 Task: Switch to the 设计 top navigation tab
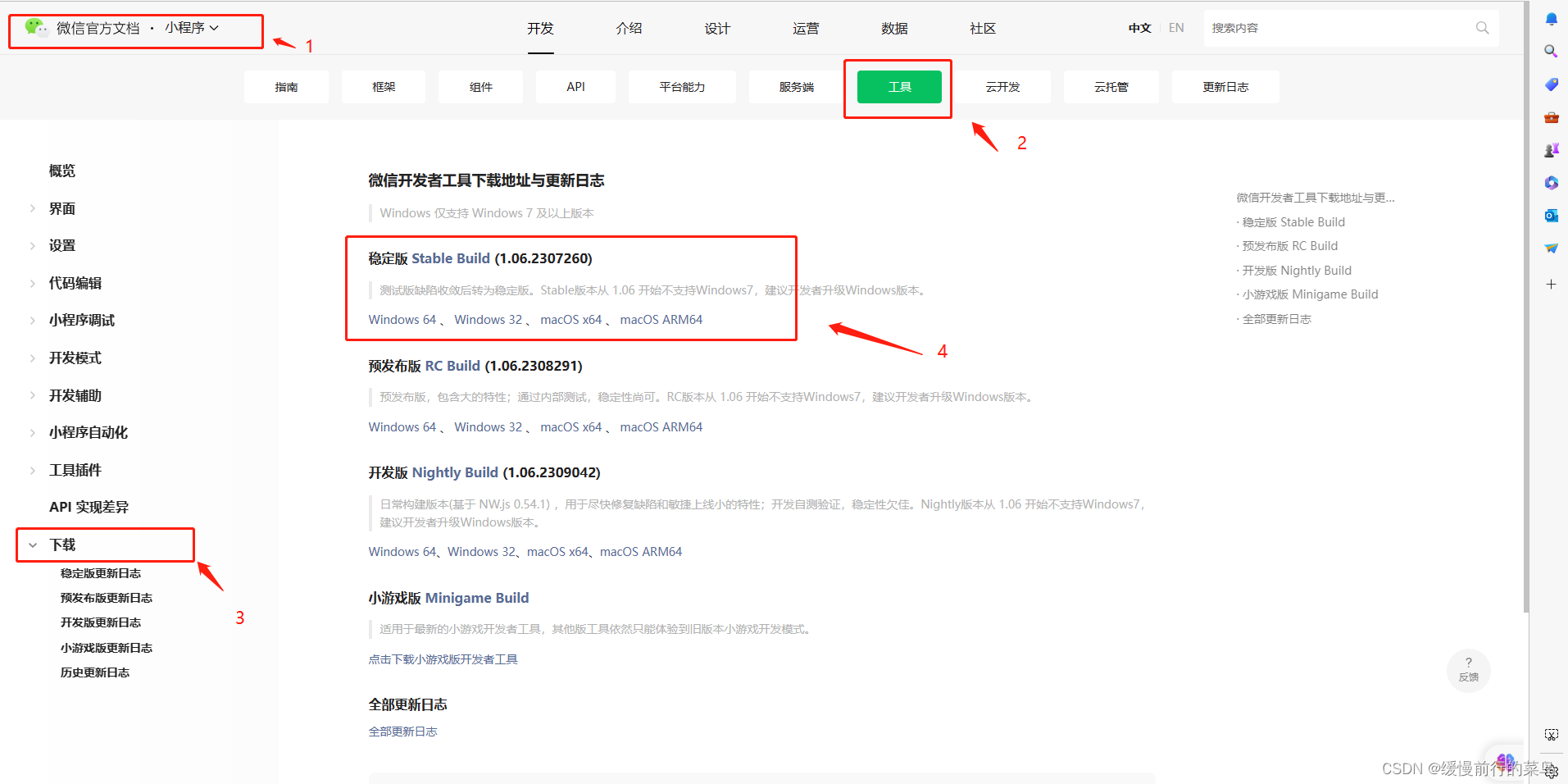(x=717, y=28)
